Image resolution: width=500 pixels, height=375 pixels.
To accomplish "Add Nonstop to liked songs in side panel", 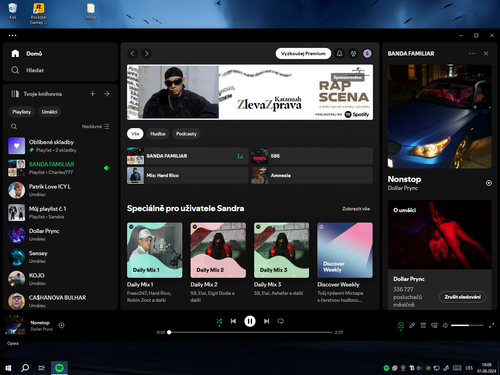I will coord(489,183).
